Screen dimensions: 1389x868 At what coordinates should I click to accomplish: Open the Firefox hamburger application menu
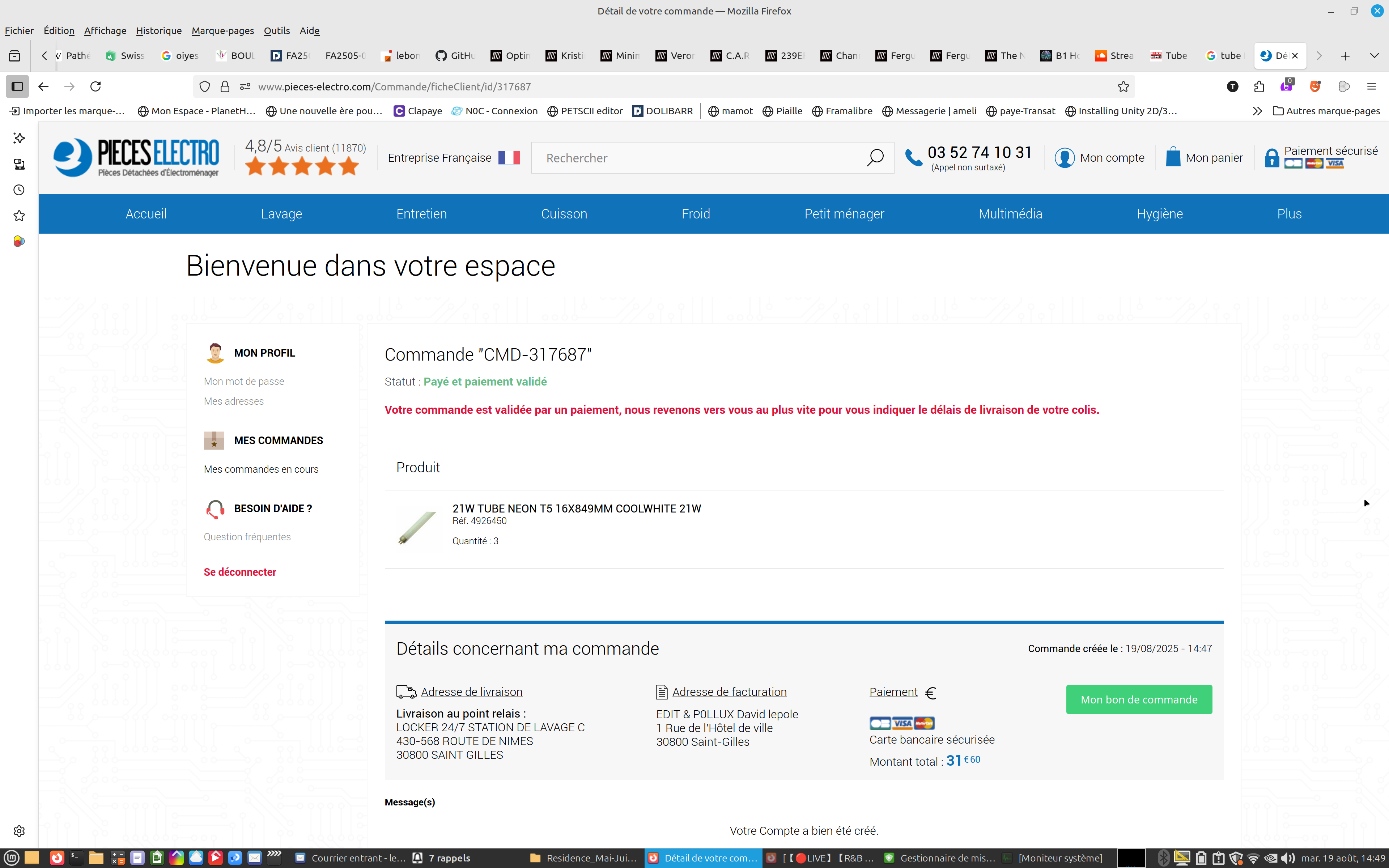pos(1372,87)
